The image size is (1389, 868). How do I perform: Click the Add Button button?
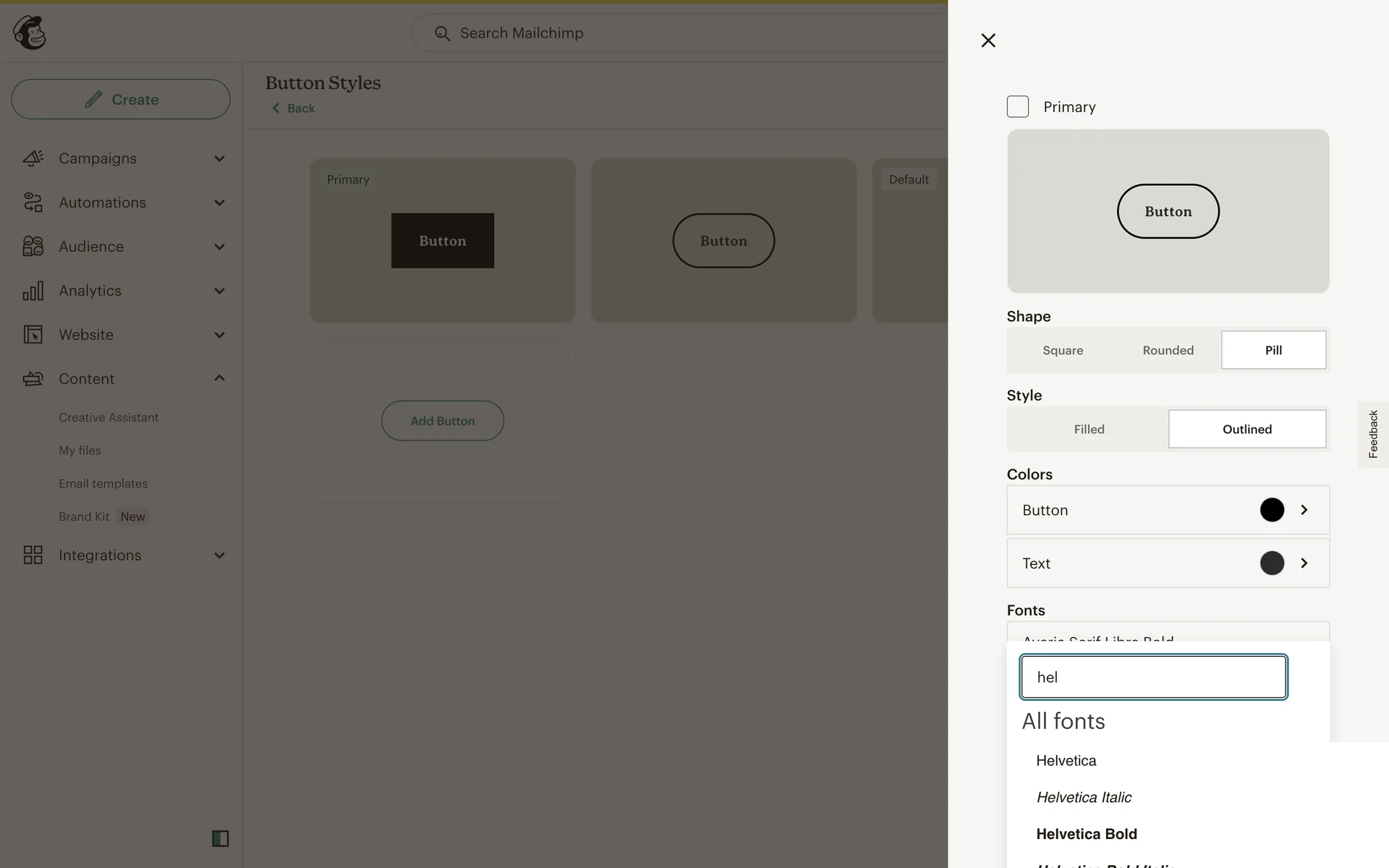[442, 421]
